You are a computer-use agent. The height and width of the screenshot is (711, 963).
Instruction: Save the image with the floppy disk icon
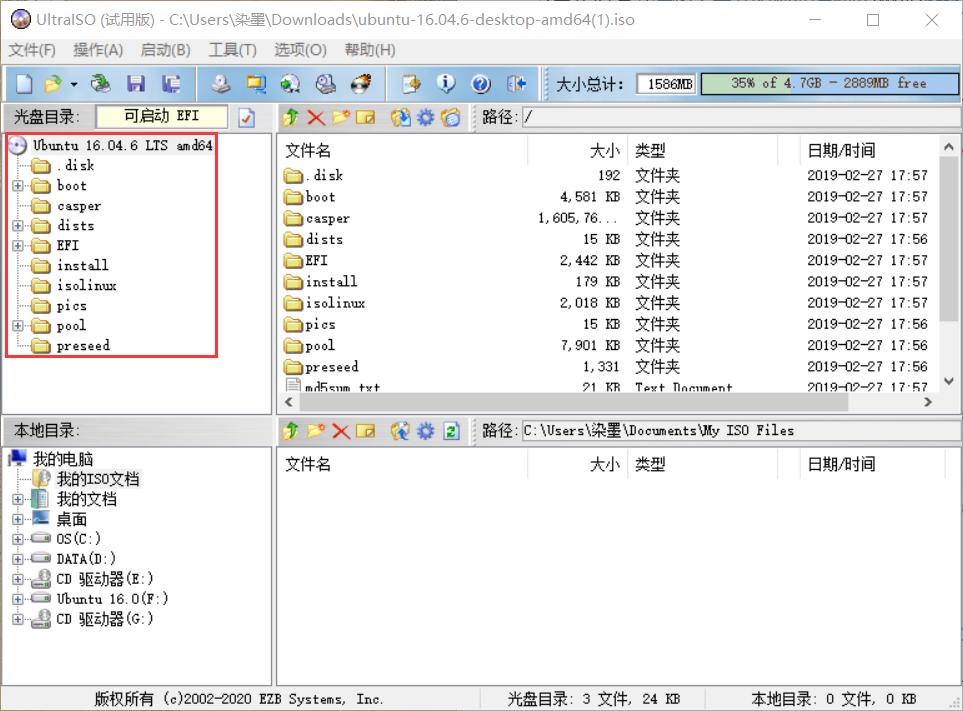tap(136, 84)
